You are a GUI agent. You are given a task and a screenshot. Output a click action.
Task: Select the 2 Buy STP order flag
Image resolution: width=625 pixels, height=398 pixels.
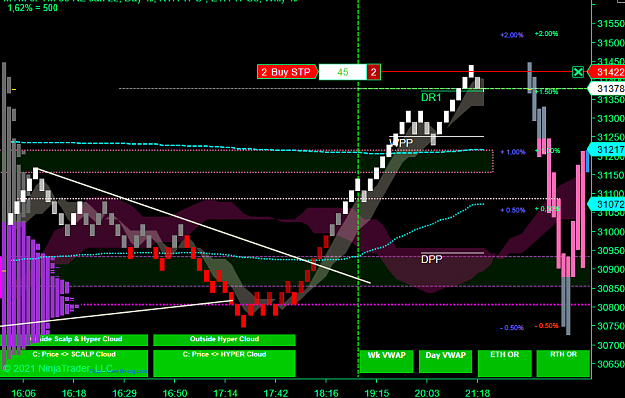(287, 72)
